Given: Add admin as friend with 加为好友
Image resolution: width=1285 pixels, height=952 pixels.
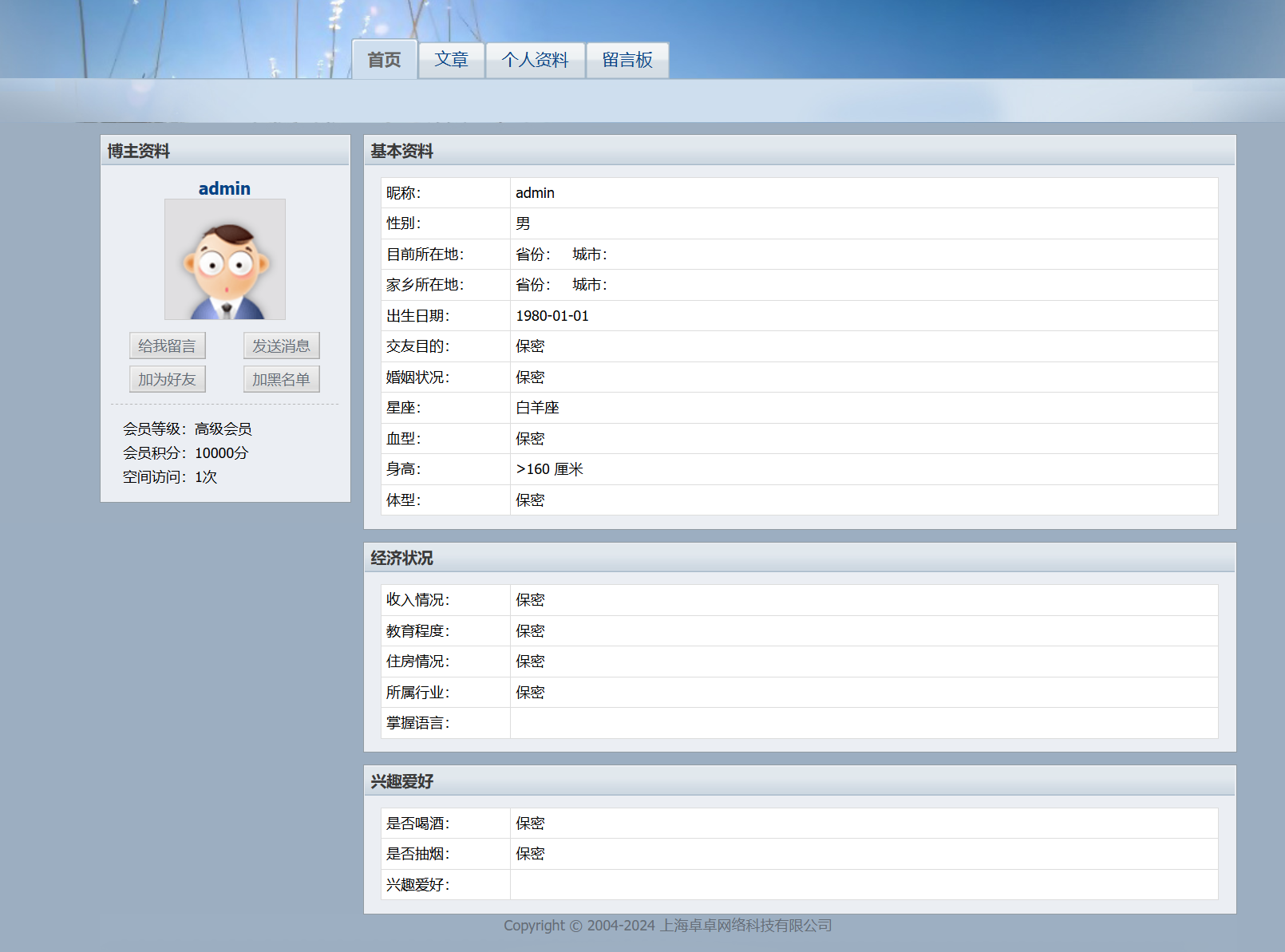Looking at the screenshot, I should [x=168, y=379].
